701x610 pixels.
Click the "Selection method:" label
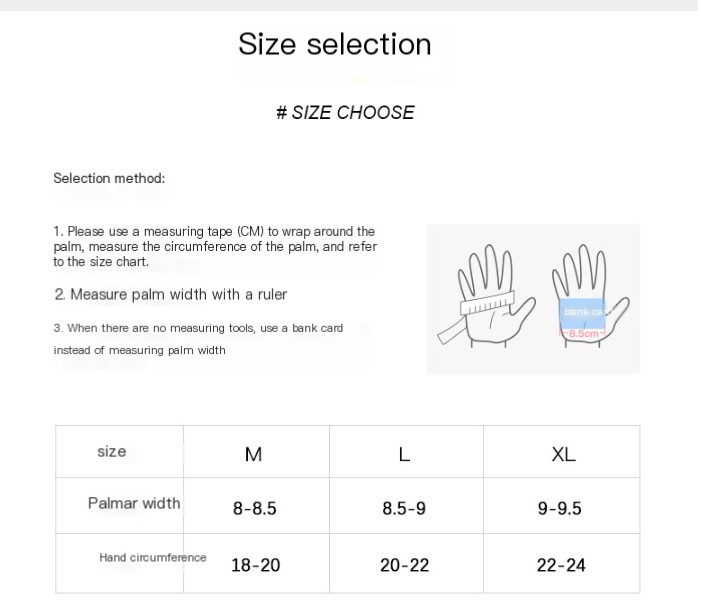coord(109,179)
